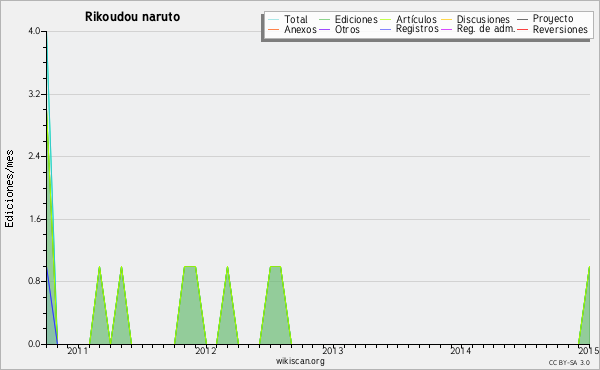600x370 pixels.
Task: Click the 2014 x-axis label
Action: point(460,351)
